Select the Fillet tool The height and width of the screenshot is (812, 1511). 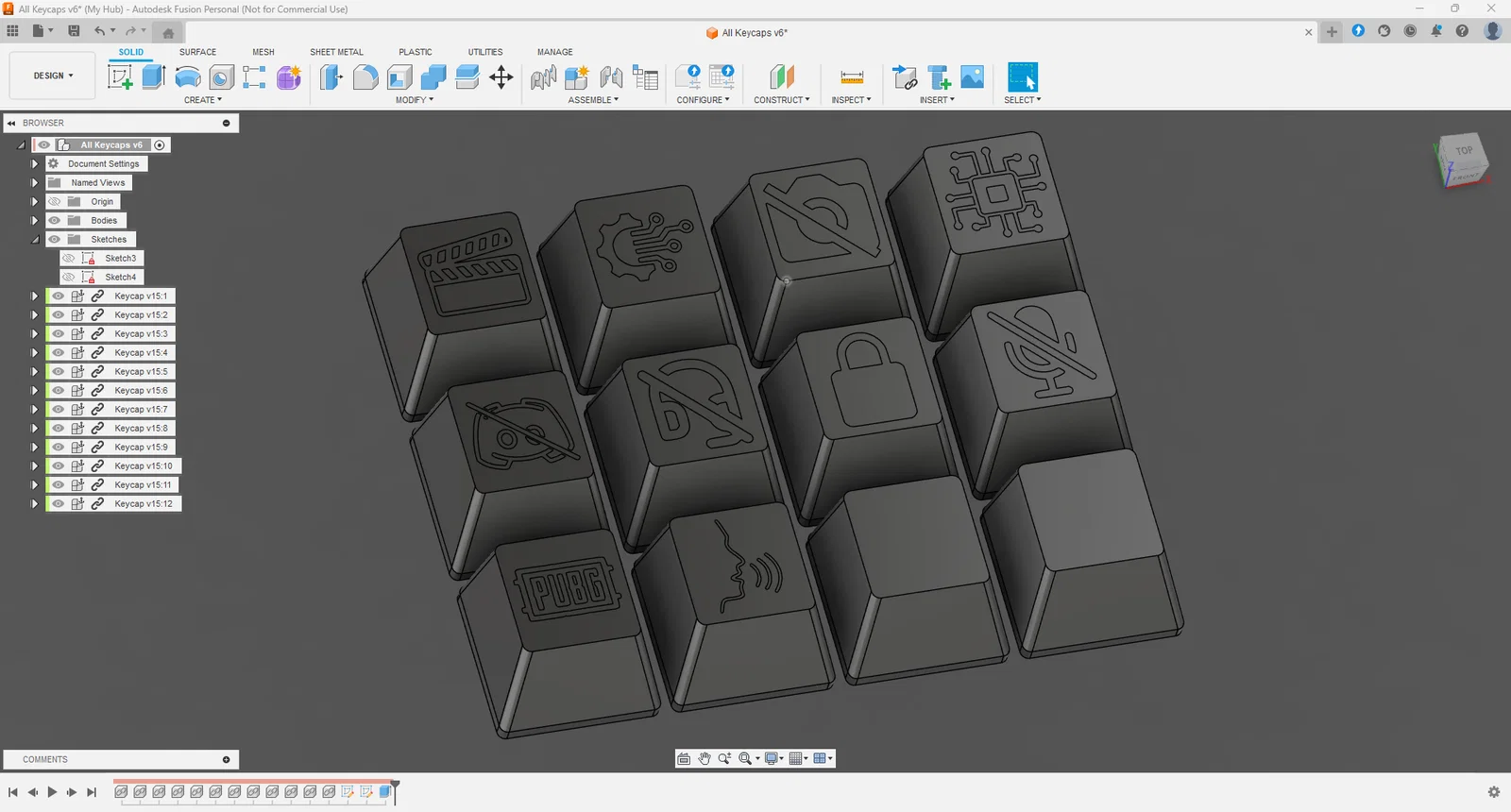click(365, 77)
